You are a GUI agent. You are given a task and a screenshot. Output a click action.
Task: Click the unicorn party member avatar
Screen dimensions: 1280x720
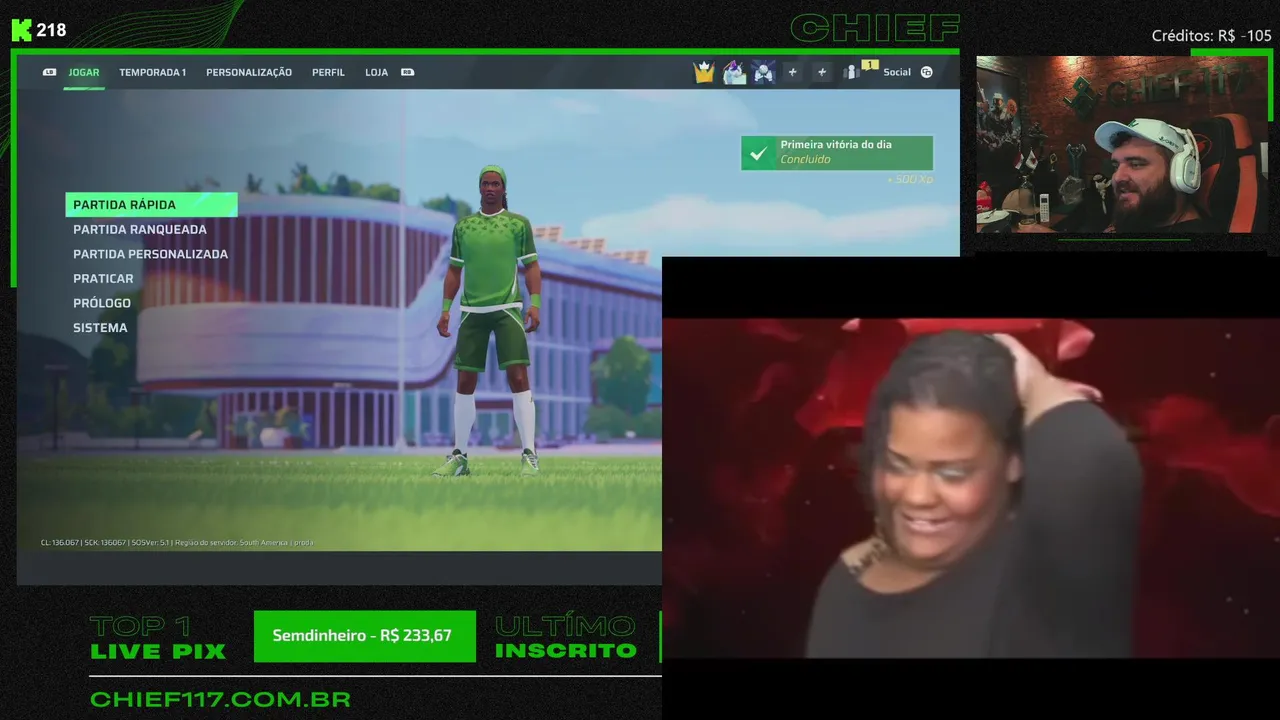734,72
